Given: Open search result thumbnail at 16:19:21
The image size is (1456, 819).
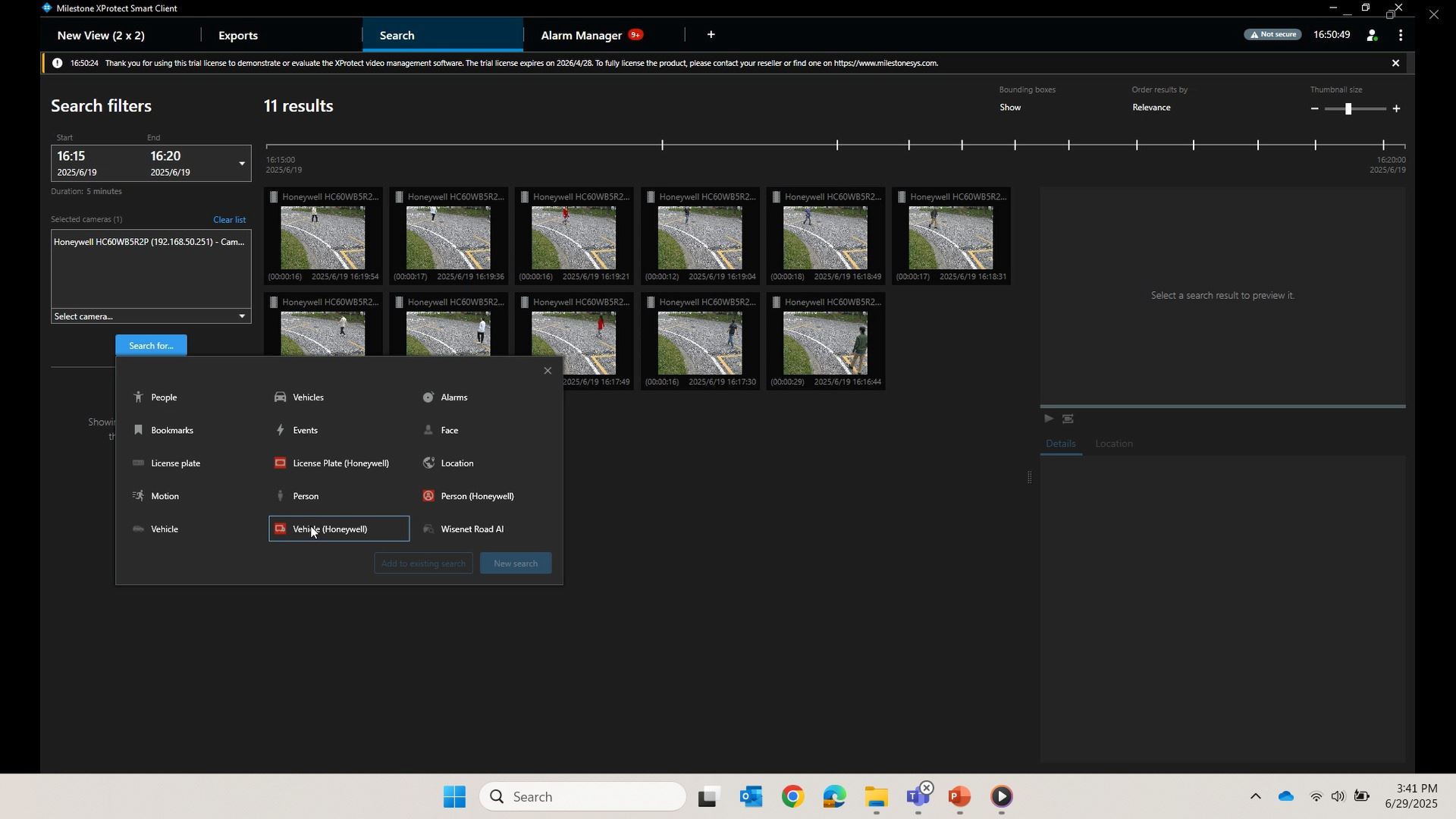Looking at the screenshot, I should (574, 236).
